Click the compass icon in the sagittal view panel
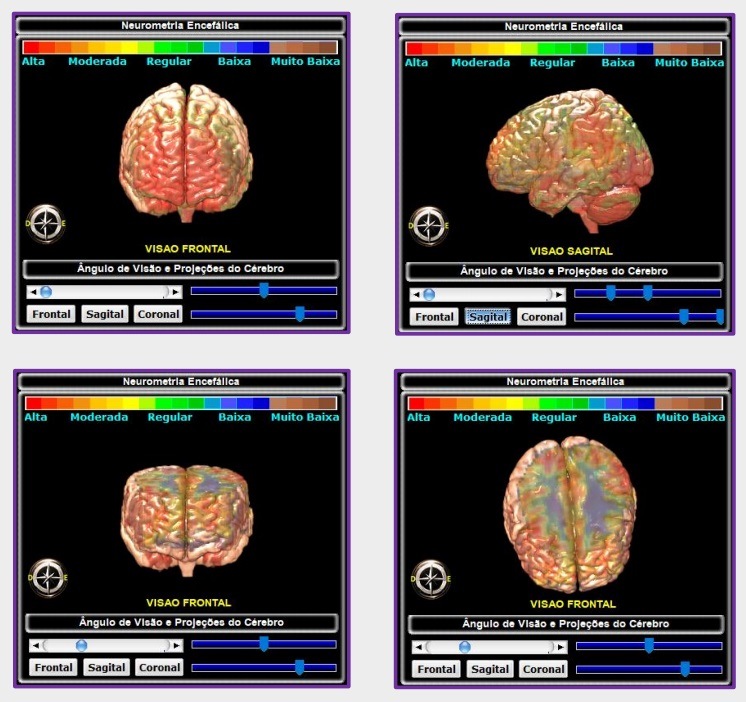Viewport: 746px width, 702px height. point(429,226)
